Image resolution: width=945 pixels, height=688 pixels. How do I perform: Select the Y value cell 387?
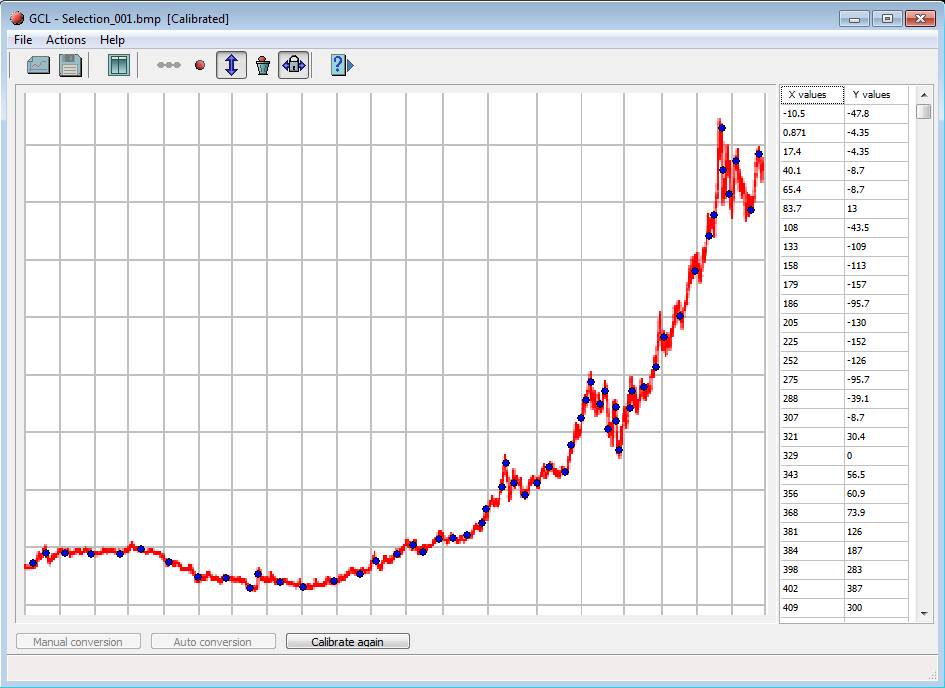point(876,589)
